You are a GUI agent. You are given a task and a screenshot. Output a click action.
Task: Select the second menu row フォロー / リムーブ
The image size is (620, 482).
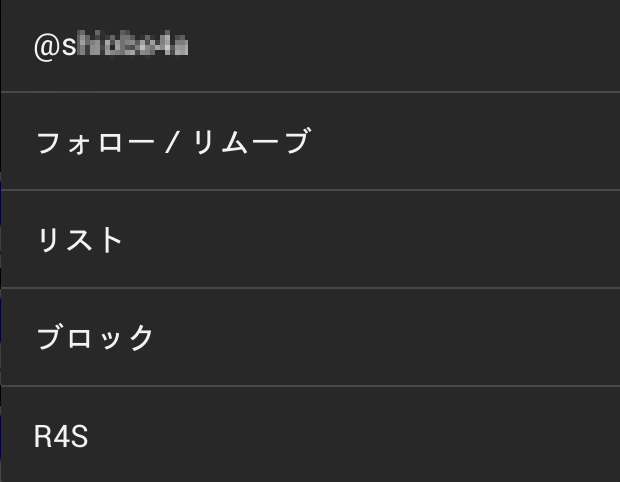pyautogui.click(x=310, y=142)
